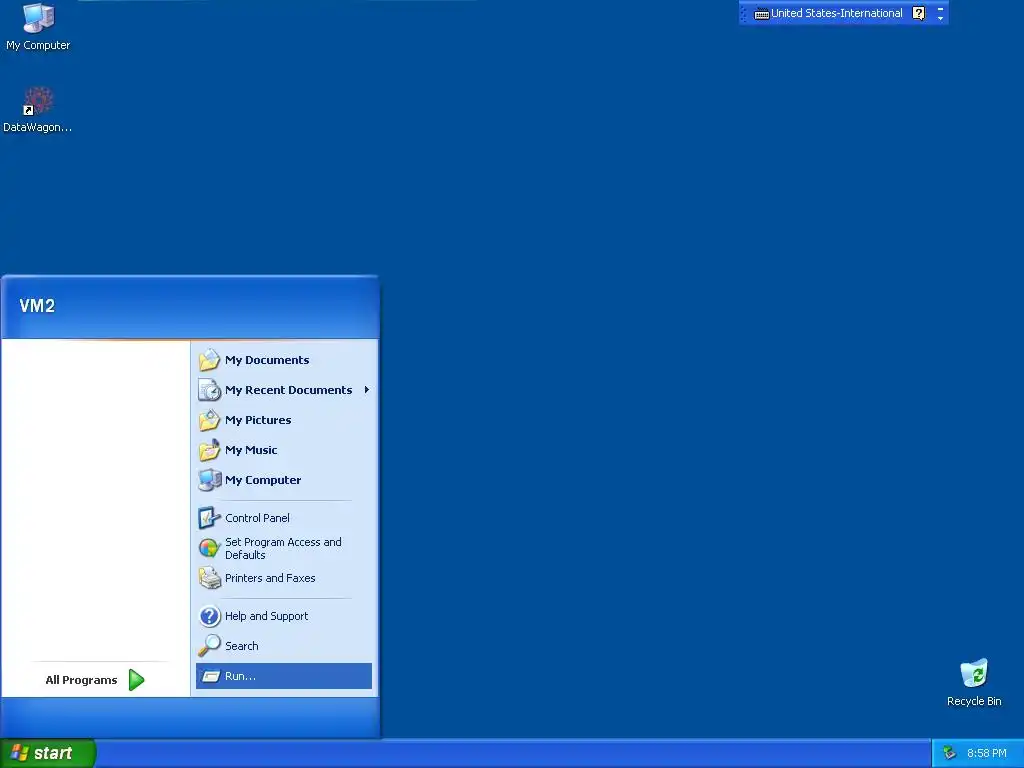1024x768 pixels.
Task: Click the system tray notification icon
Action: pos(950,753)
